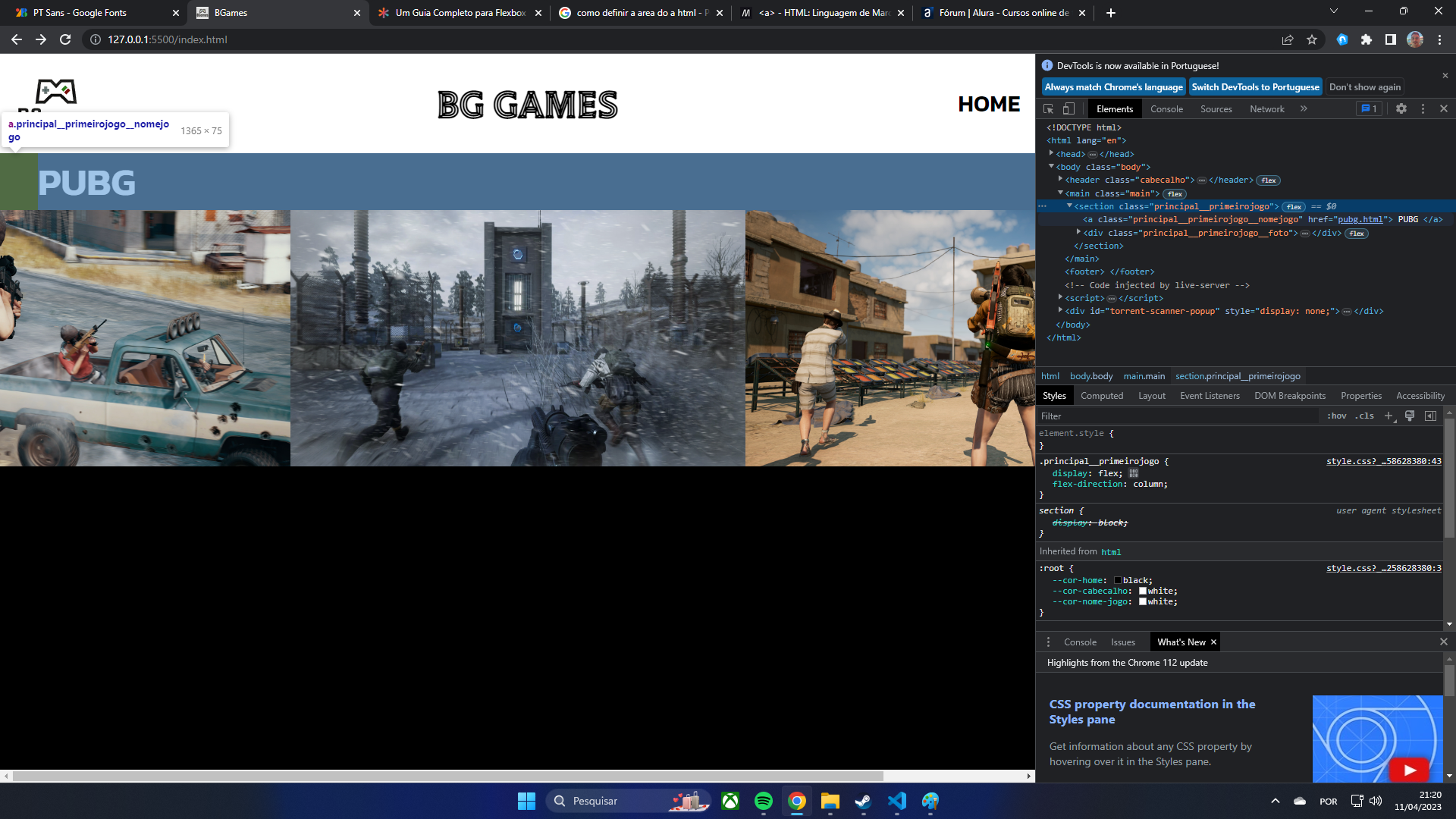Play the What's New video thumbnail
Screen dimensions: 1456x819
click(x=1409, y=770)
